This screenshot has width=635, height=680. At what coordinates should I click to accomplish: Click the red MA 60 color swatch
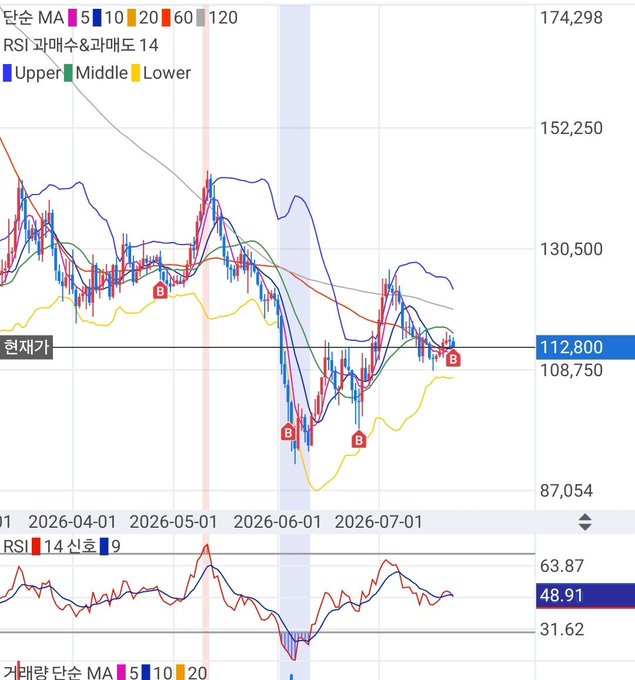tap(166, 18)
